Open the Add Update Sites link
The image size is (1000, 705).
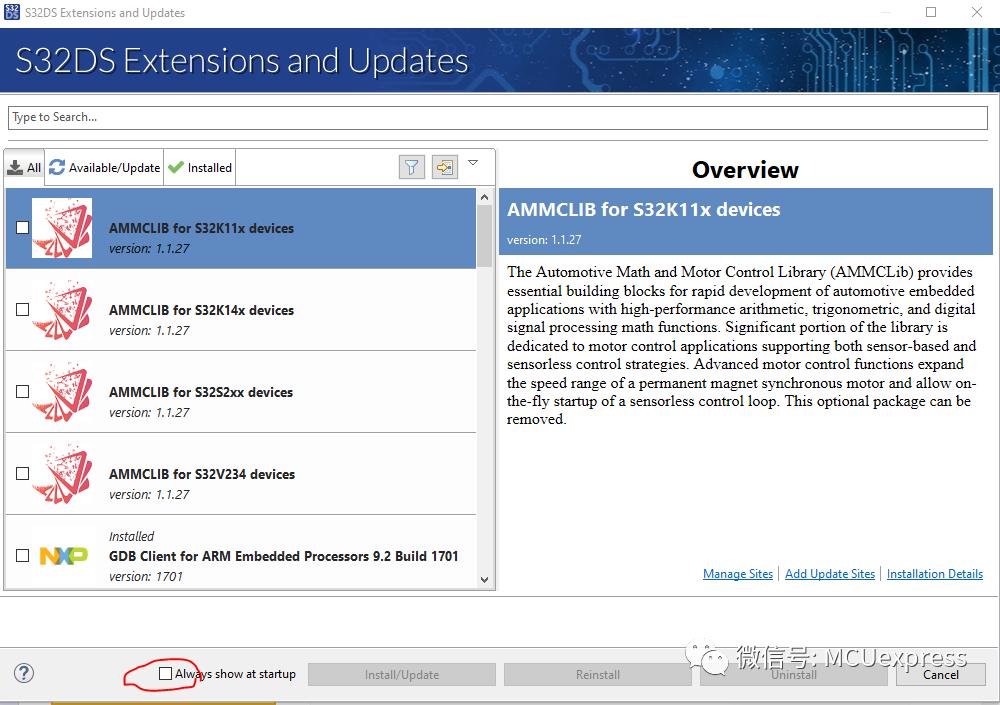pyautogui.click(x=830, y=574)
